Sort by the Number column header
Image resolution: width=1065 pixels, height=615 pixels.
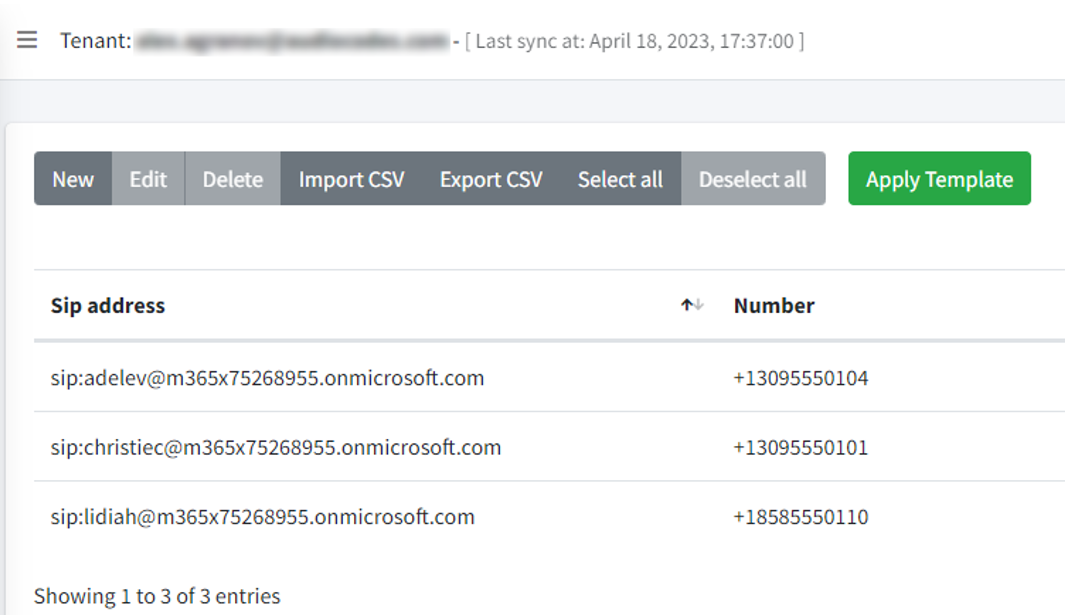click(774, 306)
